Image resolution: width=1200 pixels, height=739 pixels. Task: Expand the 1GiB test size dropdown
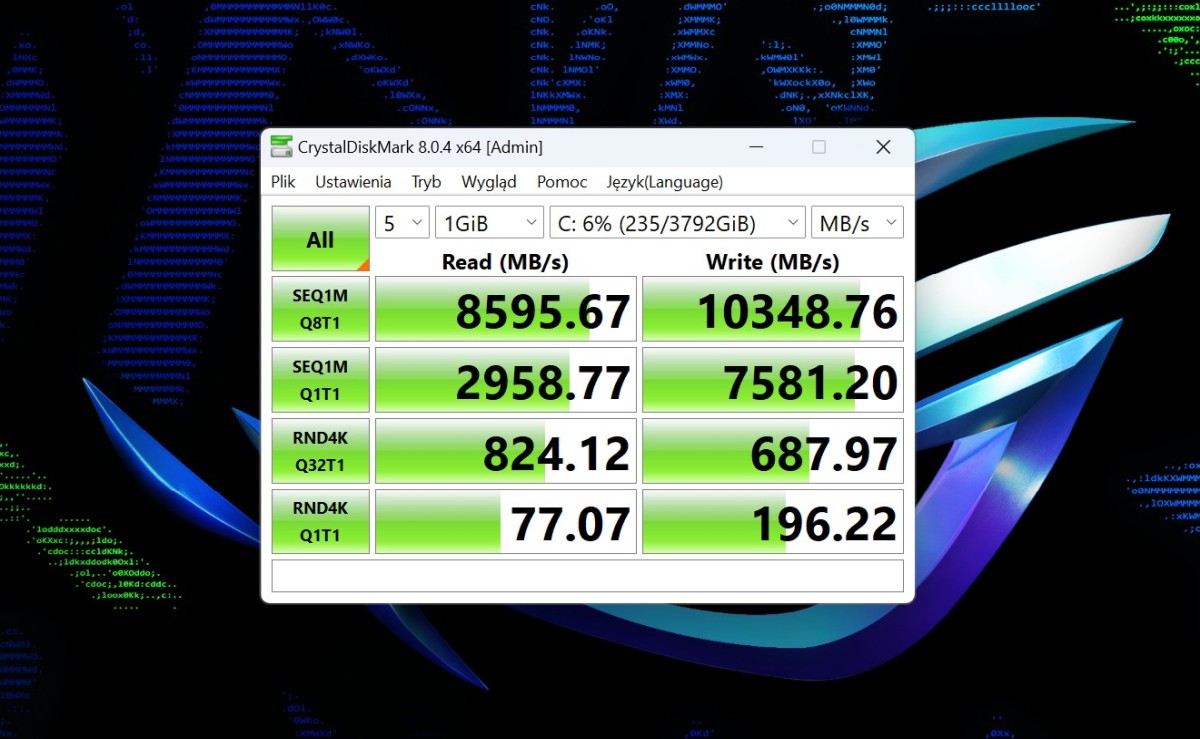[489, 223]
